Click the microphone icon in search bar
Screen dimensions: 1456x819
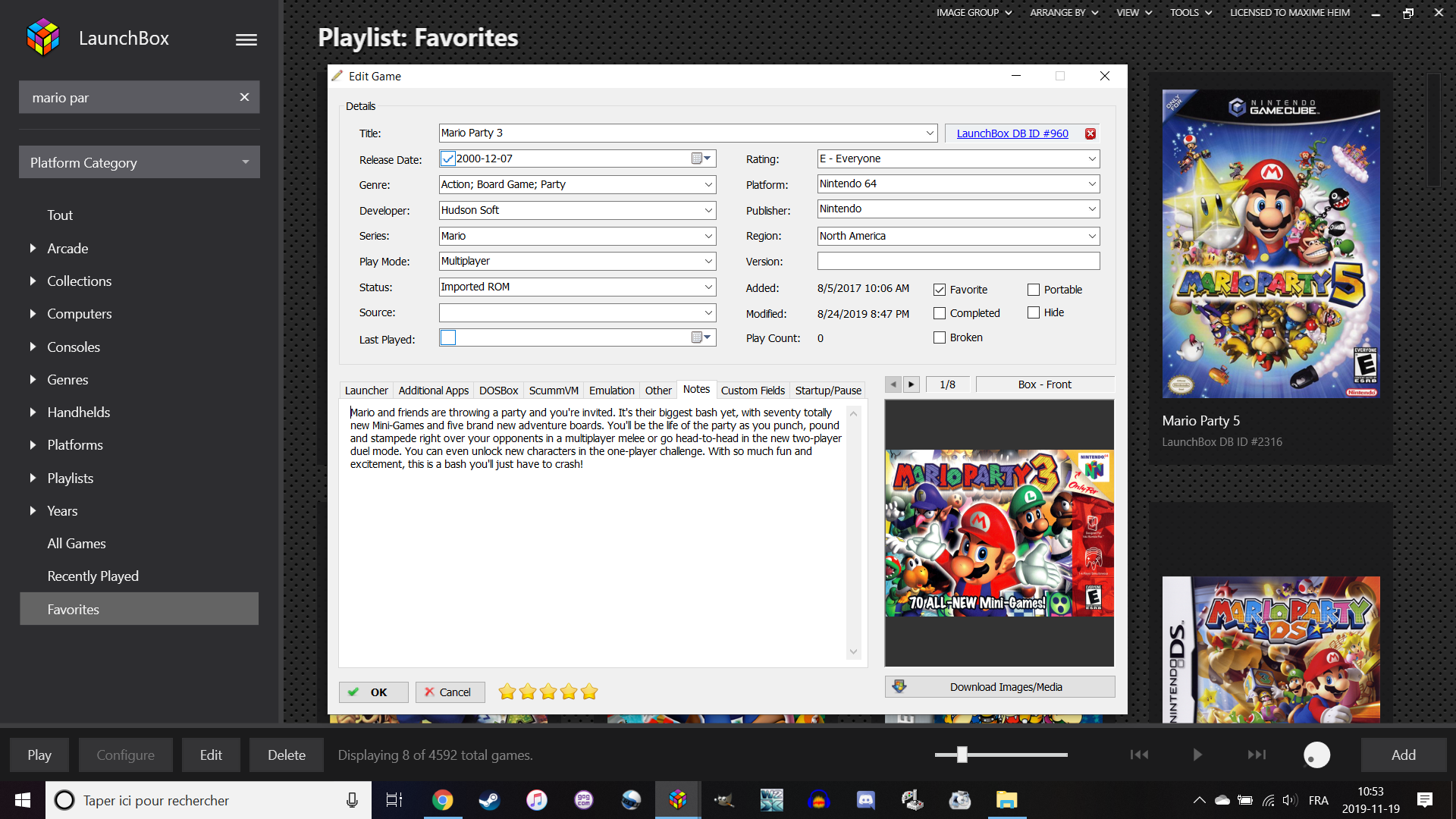352,800
